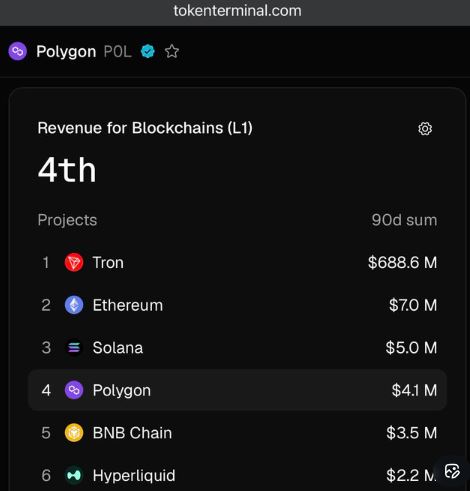Viewport: 470px width, 491px height.
Task: Select the BNB Chain project name
Action: pyautogui.click(x=132, y=433)
